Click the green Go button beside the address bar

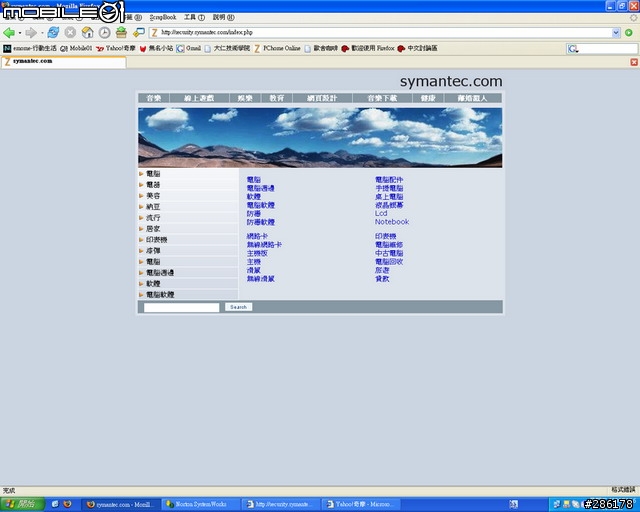[629, 33]
